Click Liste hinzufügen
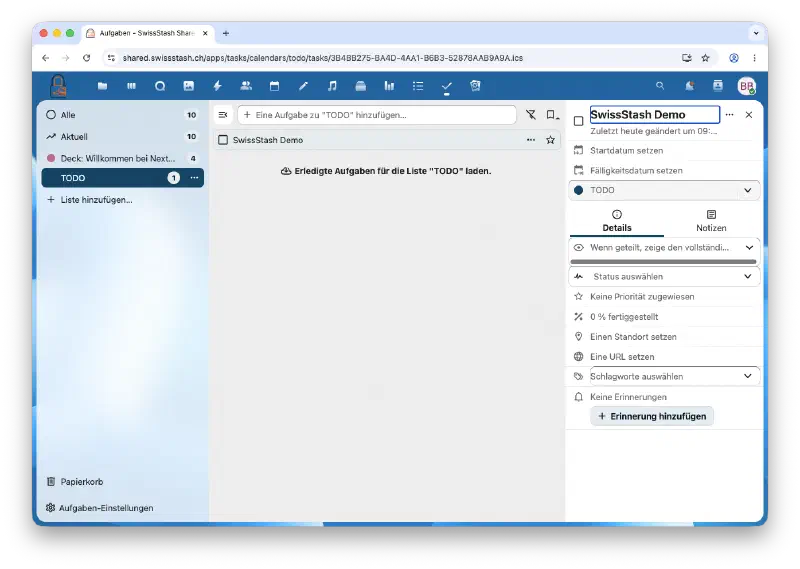Viewport: 800px width, 569px height. click(x=122, y=200)
